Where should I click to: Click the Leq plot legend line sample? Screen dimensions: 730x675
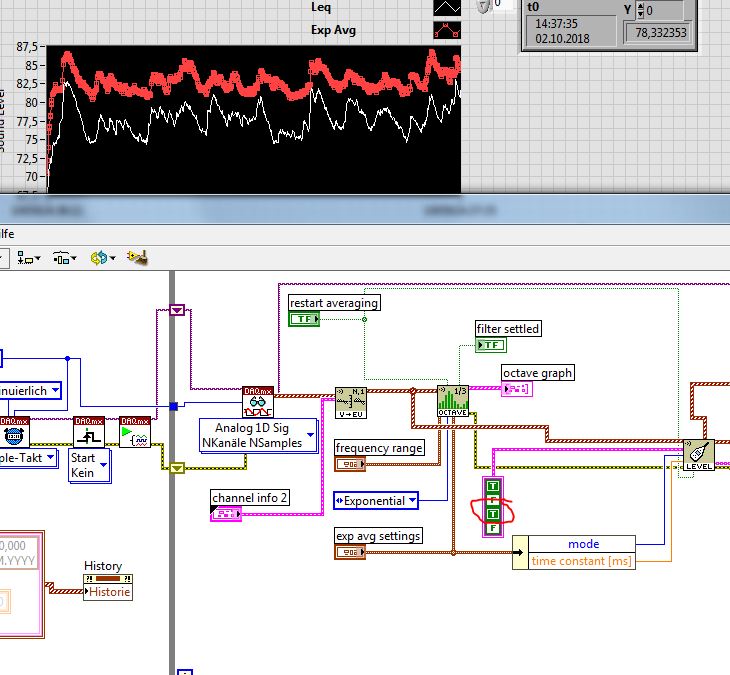(x=447, y=7)
